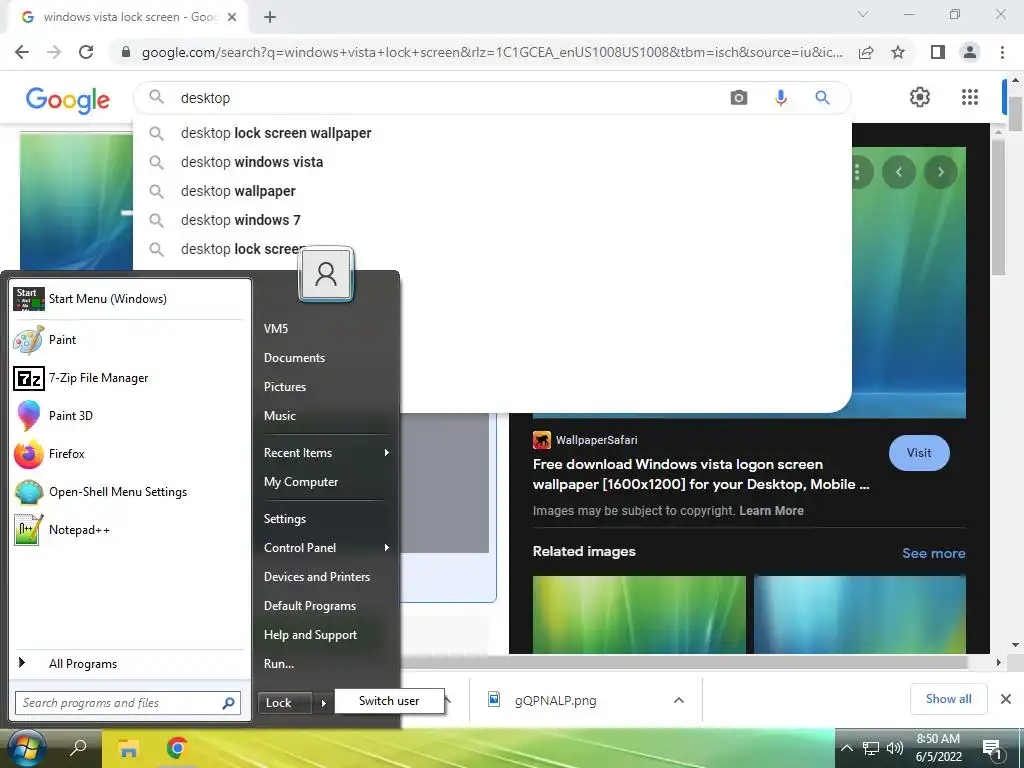Viewport: 1024px width, 768px height.
Task: Open Chrome three-dot menu
Action: pos(1002,52)
